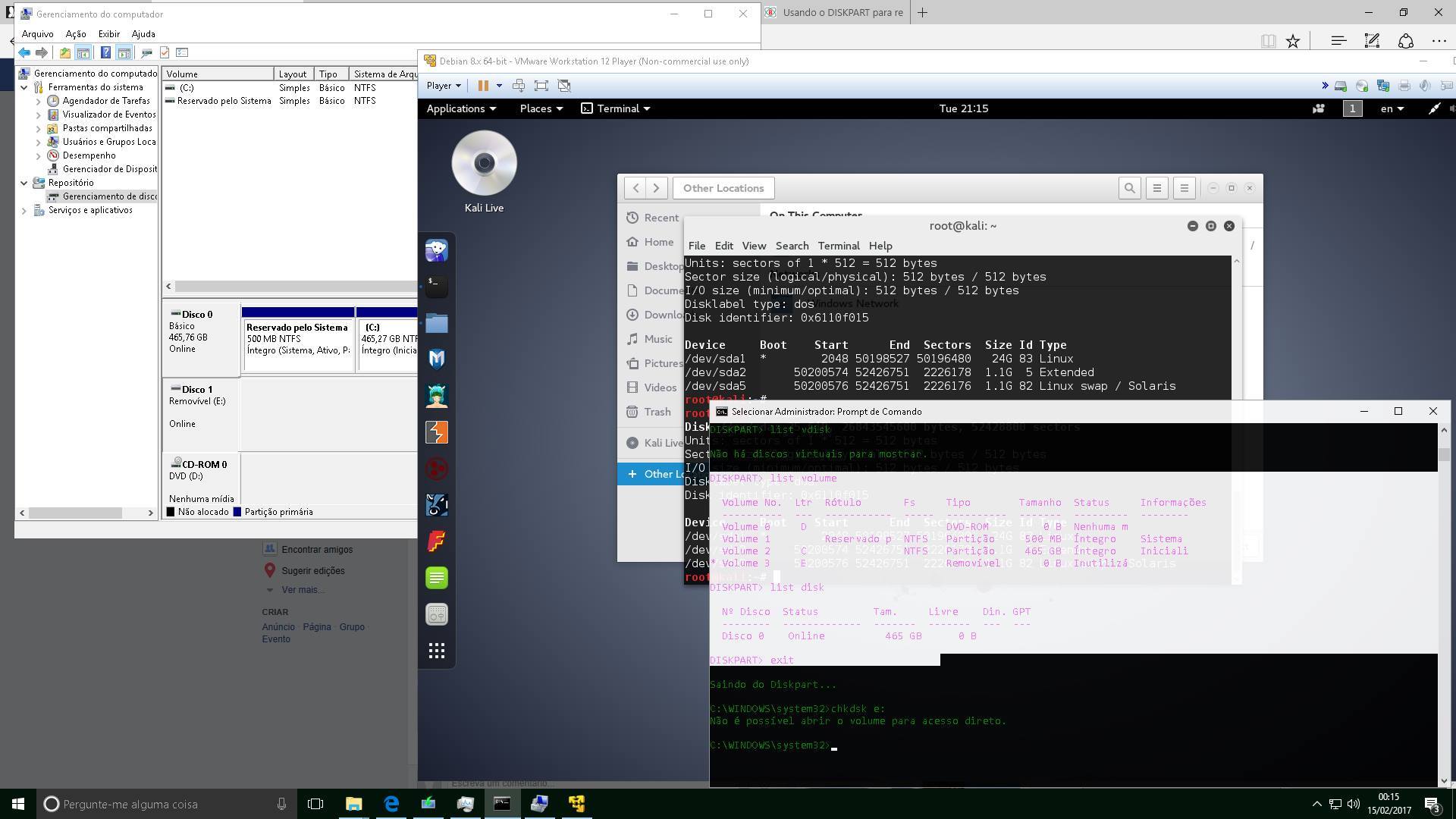
Task: Click the Cortana search box Pergunte-me alguma coisa
Action: pyautogui.click(x=167, y=804)
